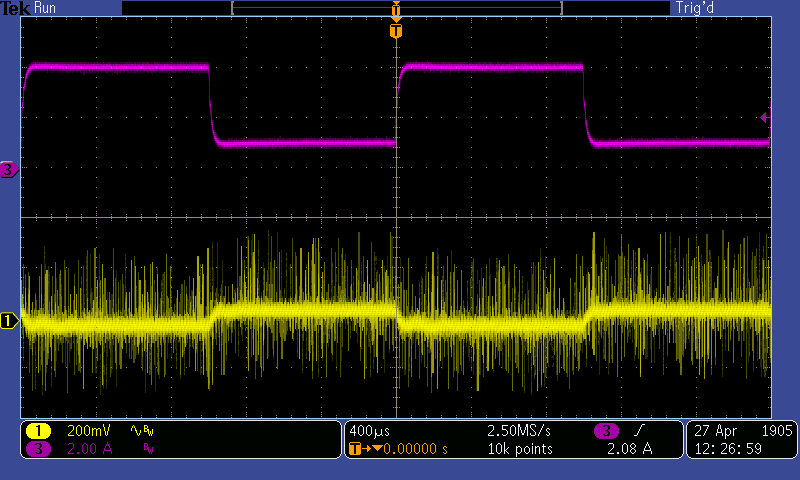Click the 2.00 A channel 3 scale value

pos(89,449)
